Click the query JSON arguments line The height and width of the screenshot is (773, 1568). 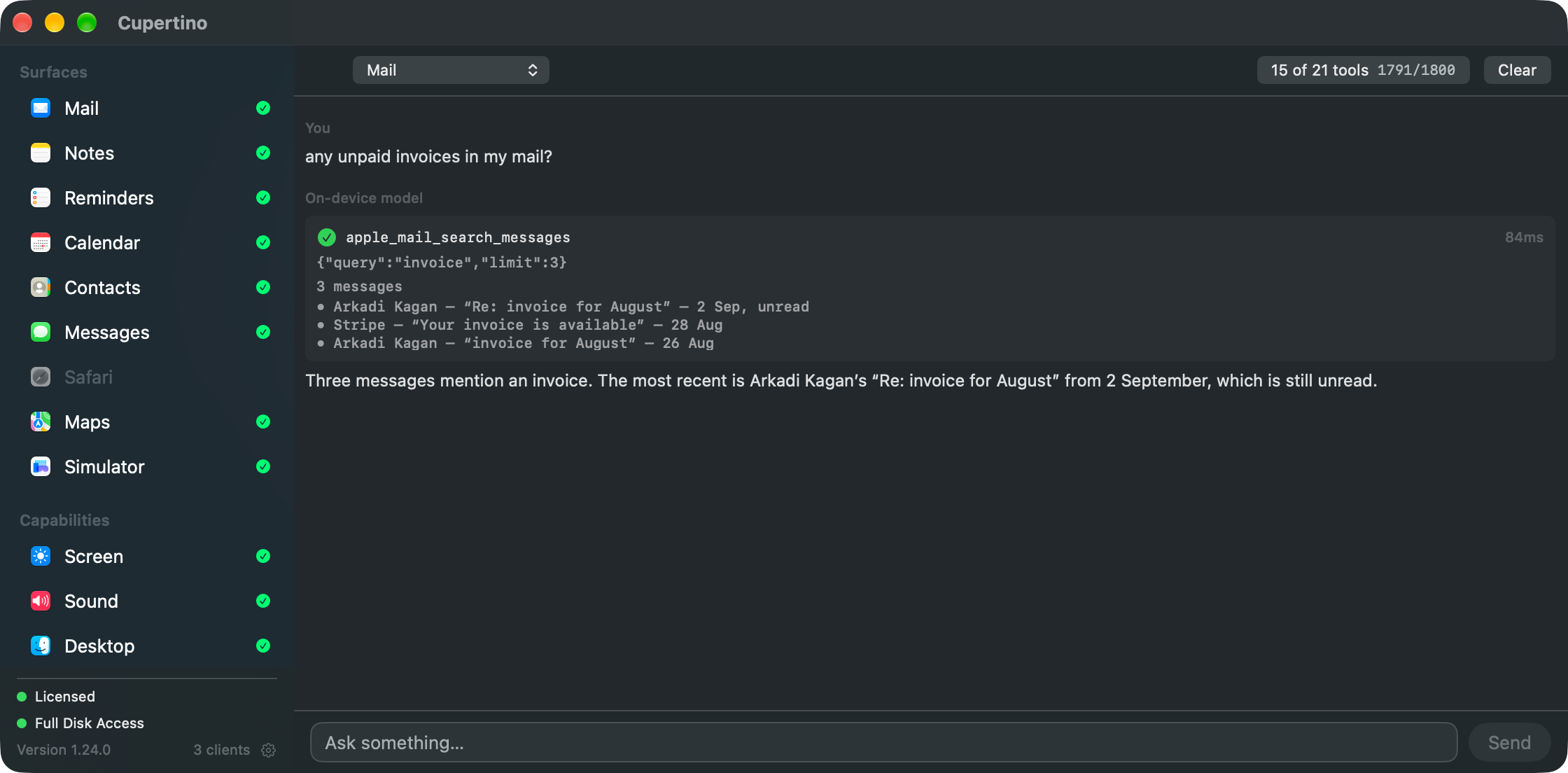point(441,263)
